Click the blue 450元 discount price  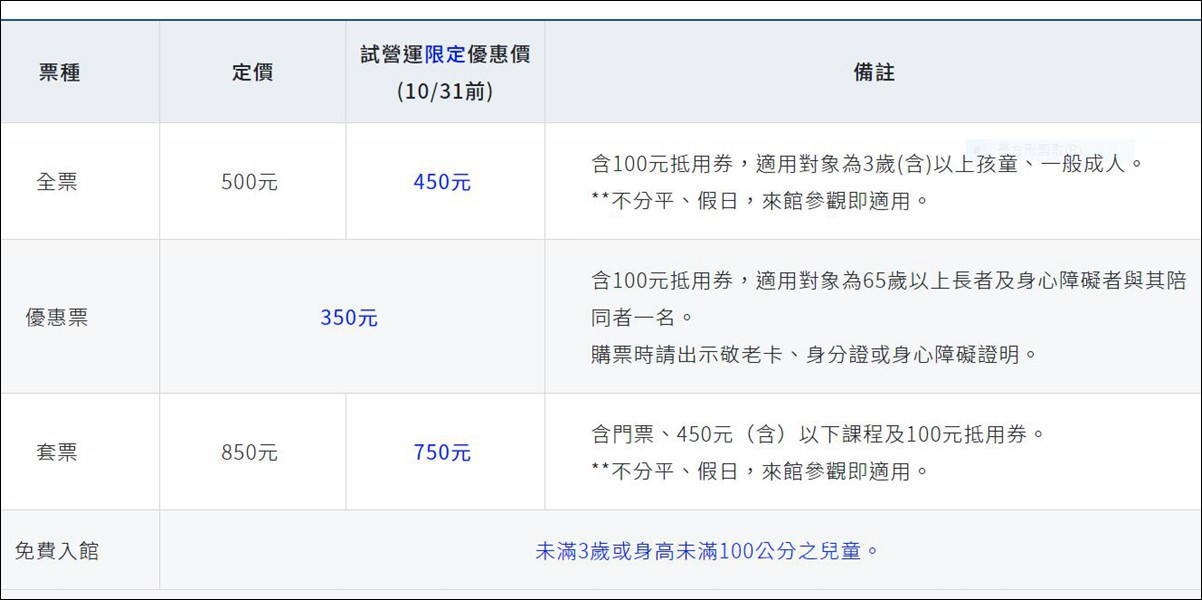442,182
